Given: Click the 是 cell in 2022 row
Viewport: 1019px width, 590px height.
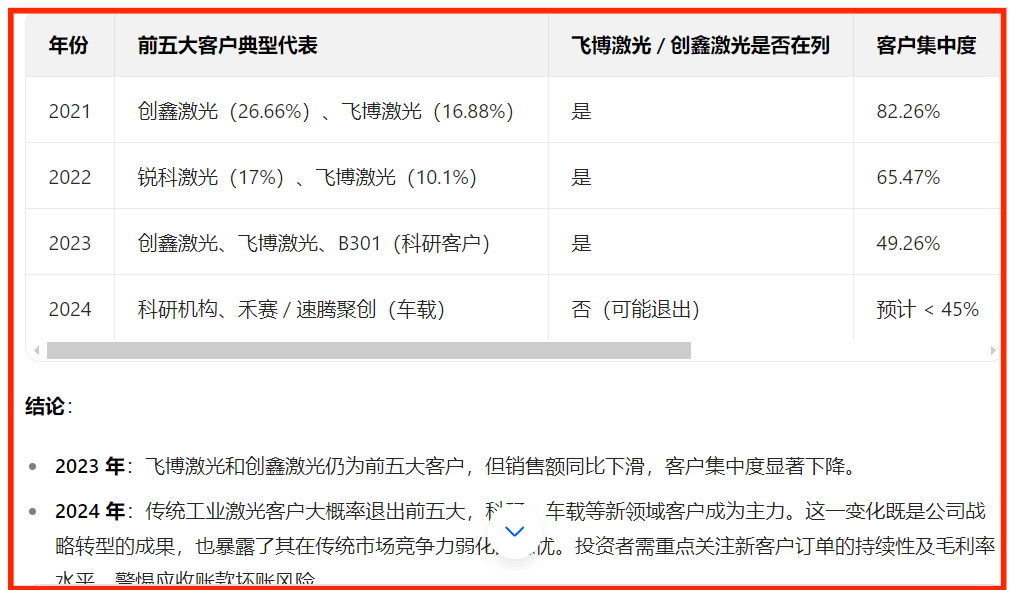Looking at the screenshot, I should tap(581, 177).
